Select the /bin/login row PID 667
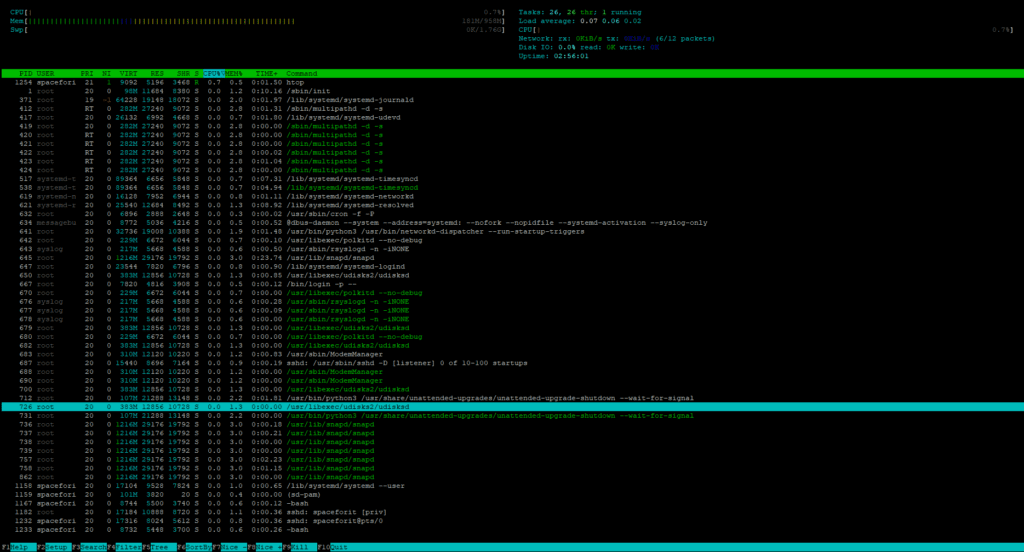1024x552 pixels. coord(512,284)
